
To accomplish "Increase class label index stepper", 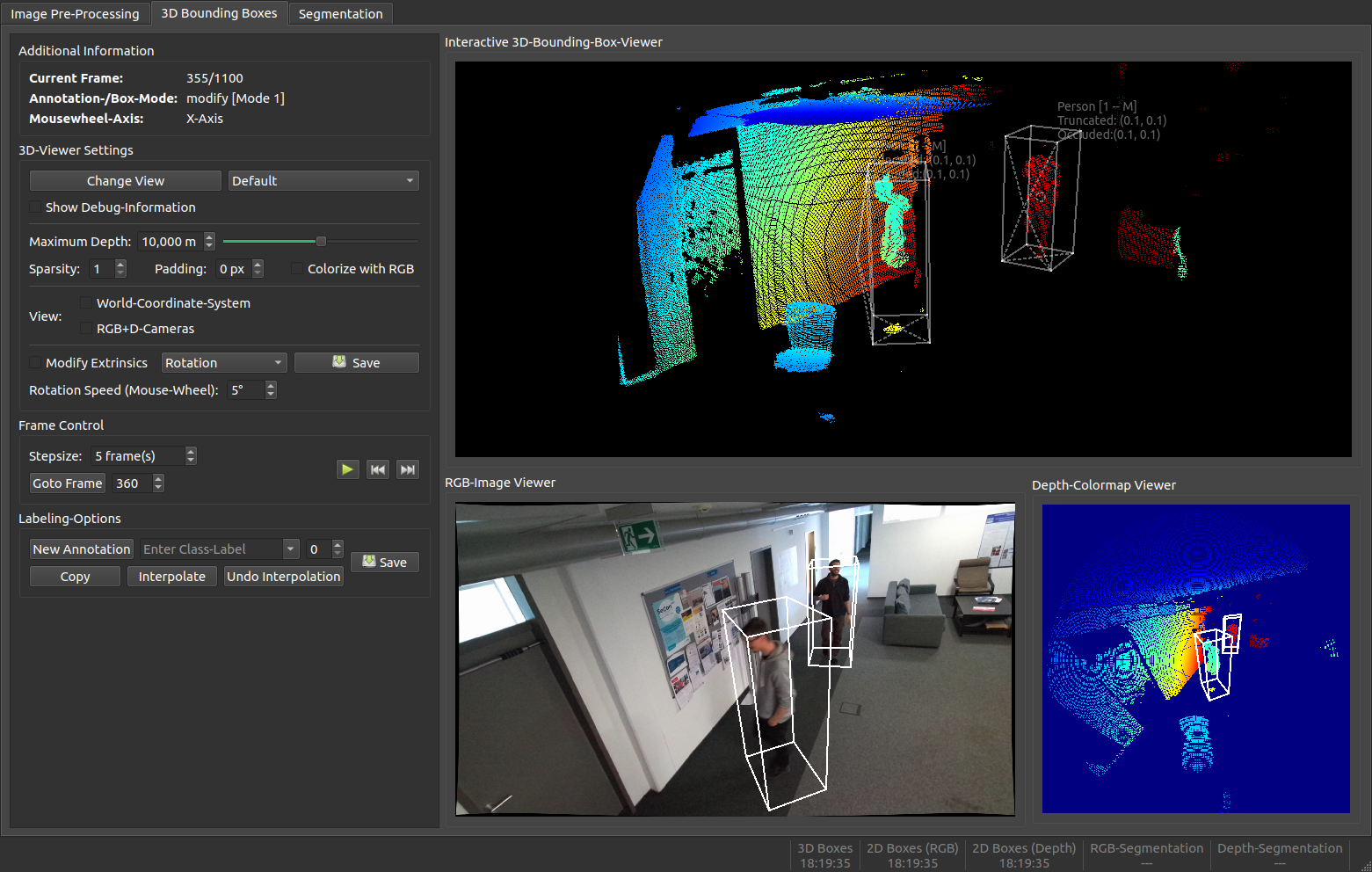I will 338,544.
